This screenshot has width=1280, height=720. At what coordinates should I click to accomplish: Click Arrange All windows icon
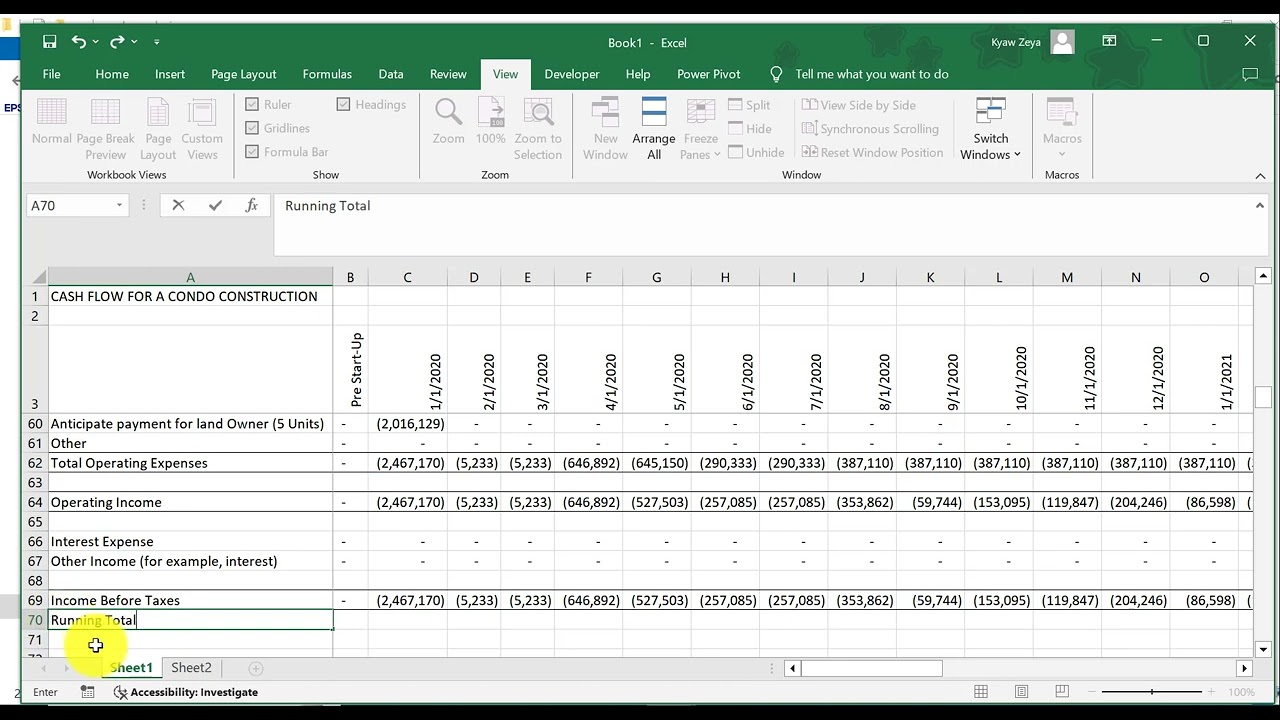pyautogui.click(x=654, y=129)
